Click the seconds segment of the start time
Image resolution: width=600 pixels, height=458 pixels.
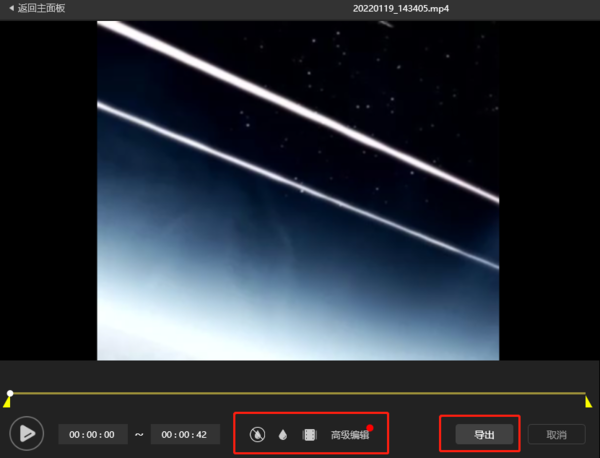point(108,435)
